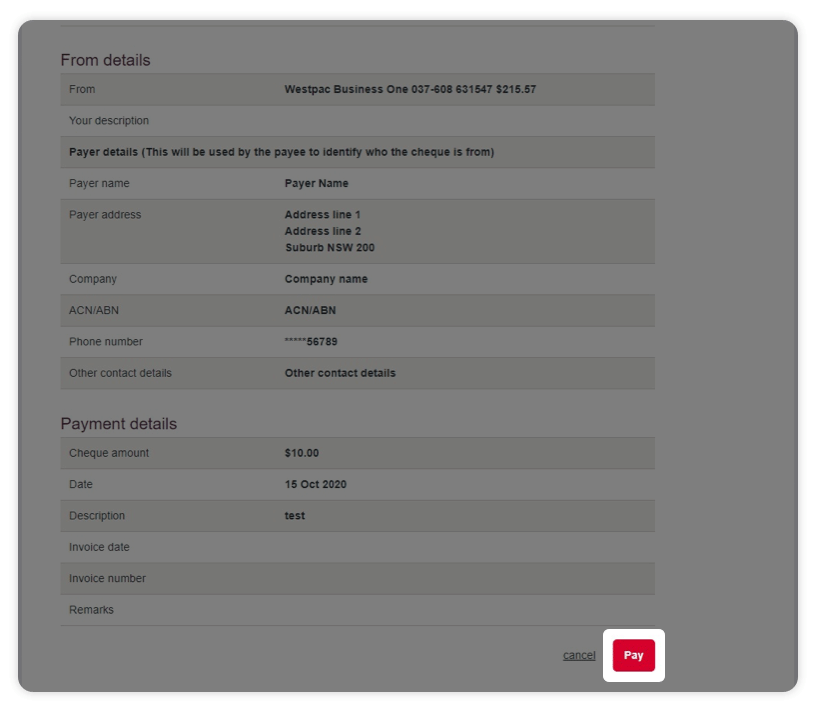
Task: Click the bold 'ACN/ABN' value
Action: click(310, 311)
